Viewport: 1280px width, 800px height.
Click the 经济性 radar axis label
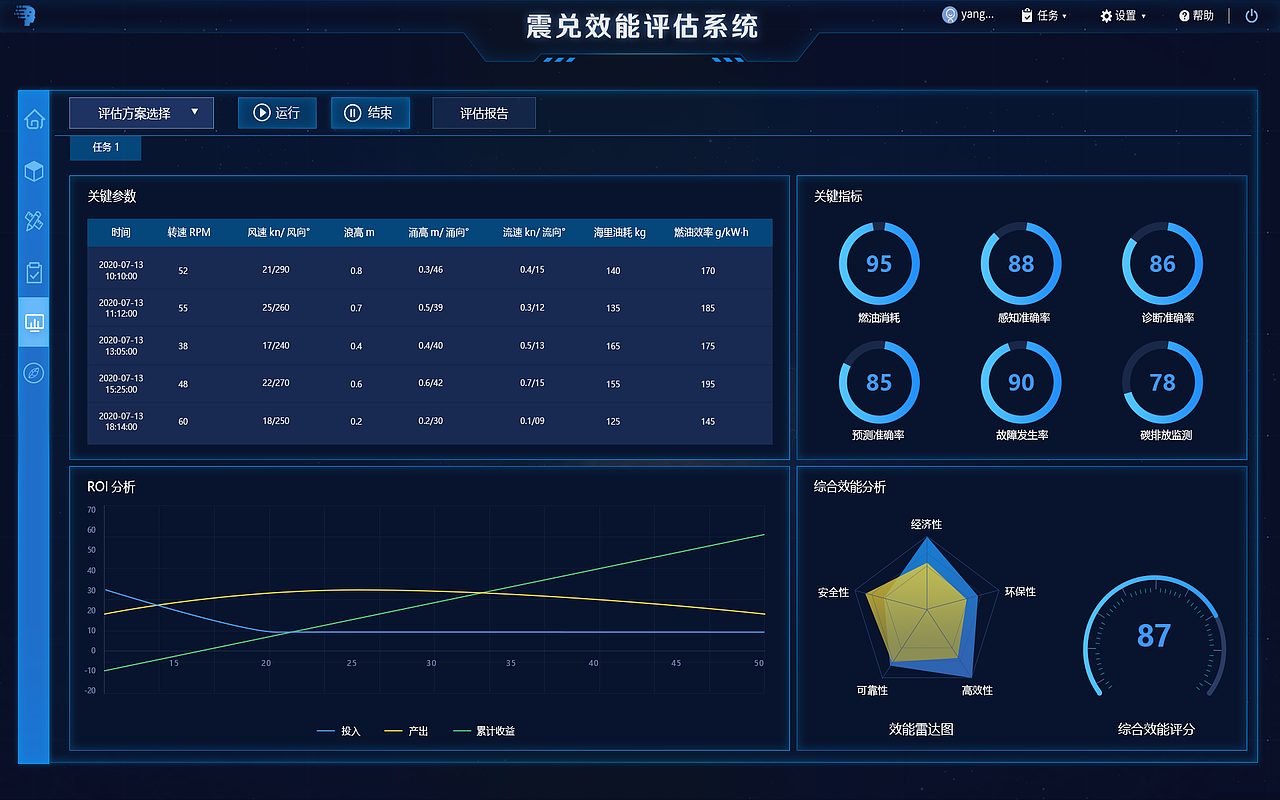[926, 524]
